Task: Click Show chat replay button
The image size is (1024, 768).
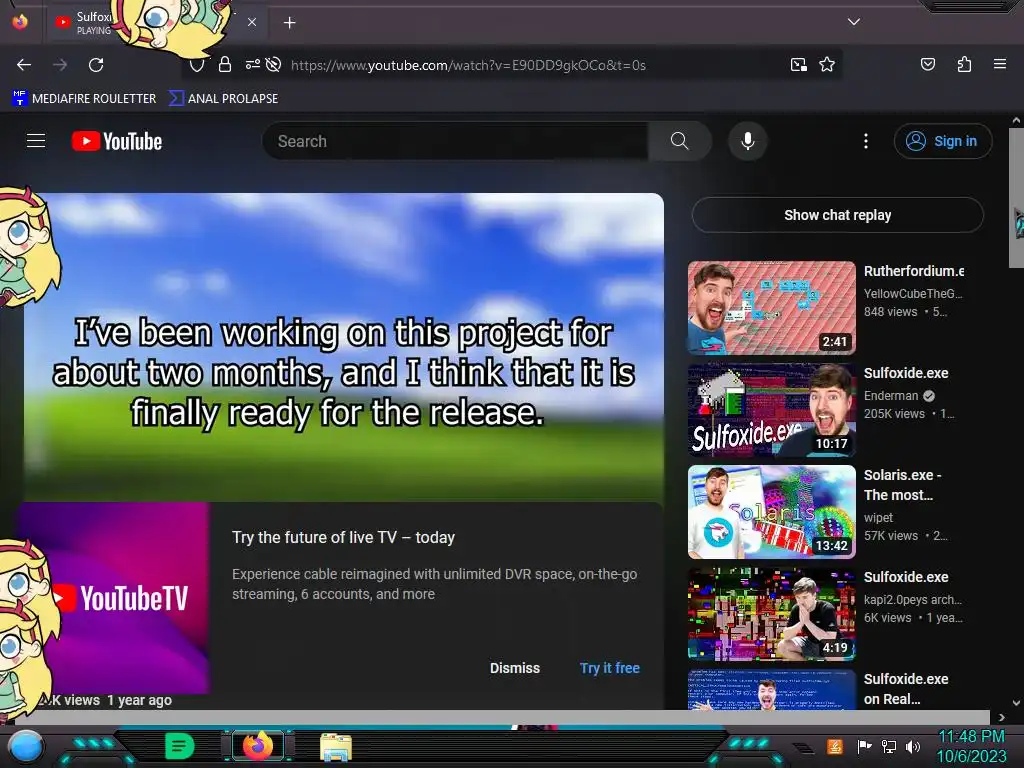Action: [837, 215]
